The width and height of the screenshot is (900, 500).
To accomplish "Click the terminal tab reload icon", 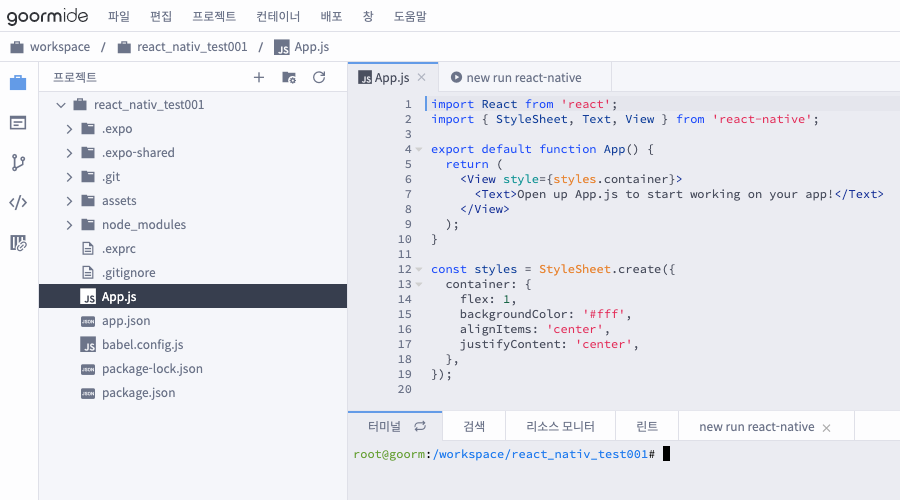I will tap(420, 427).
